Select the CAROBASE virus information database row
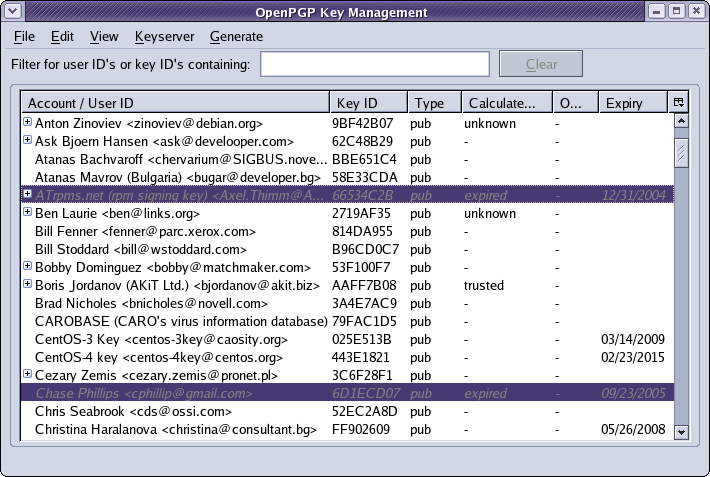This screenshot has width=710, height=477. point(347,322)
